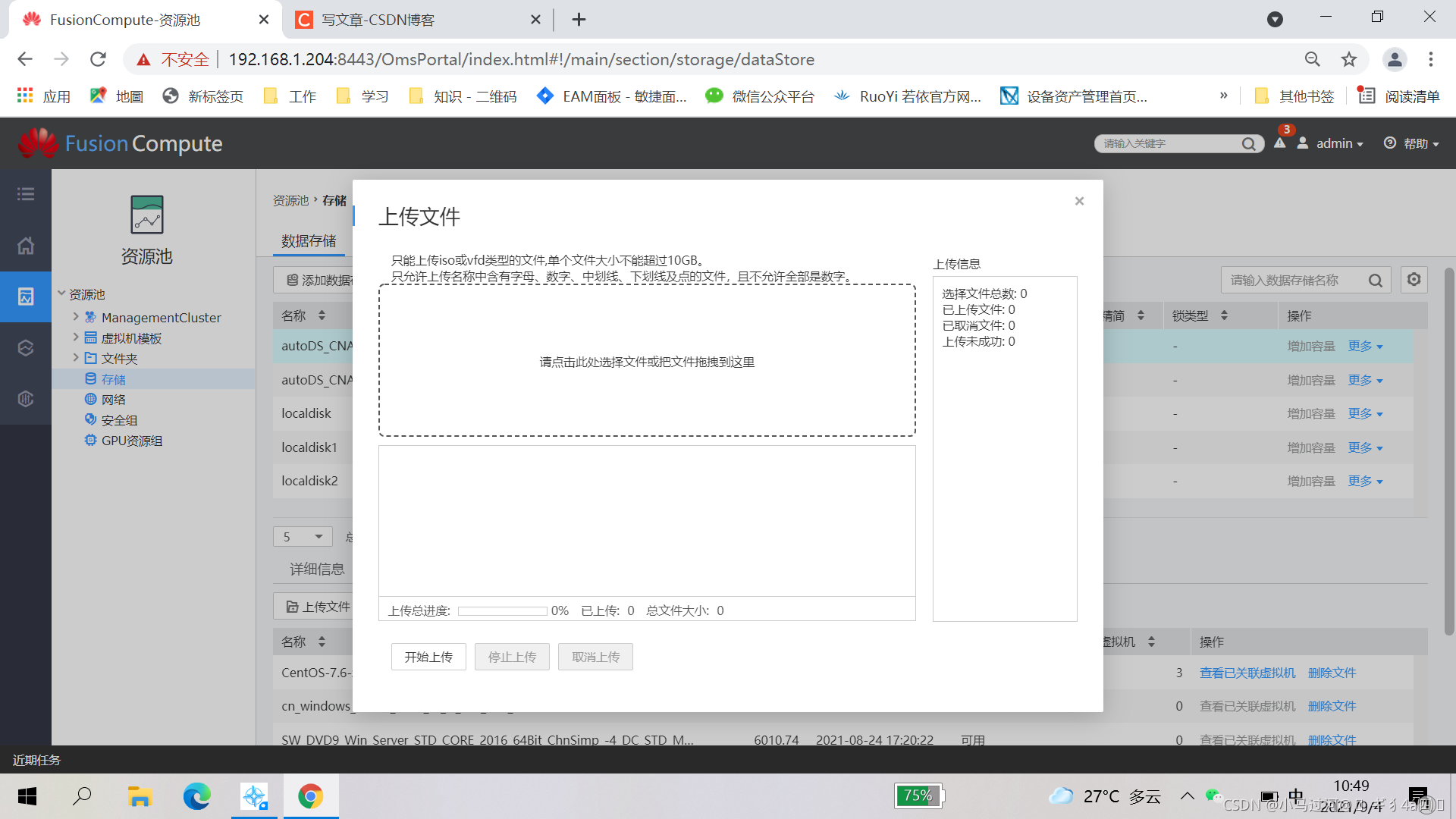
Task: Open the alarm notifications showing 3 alerts
Action: (x=1280, y=143)
